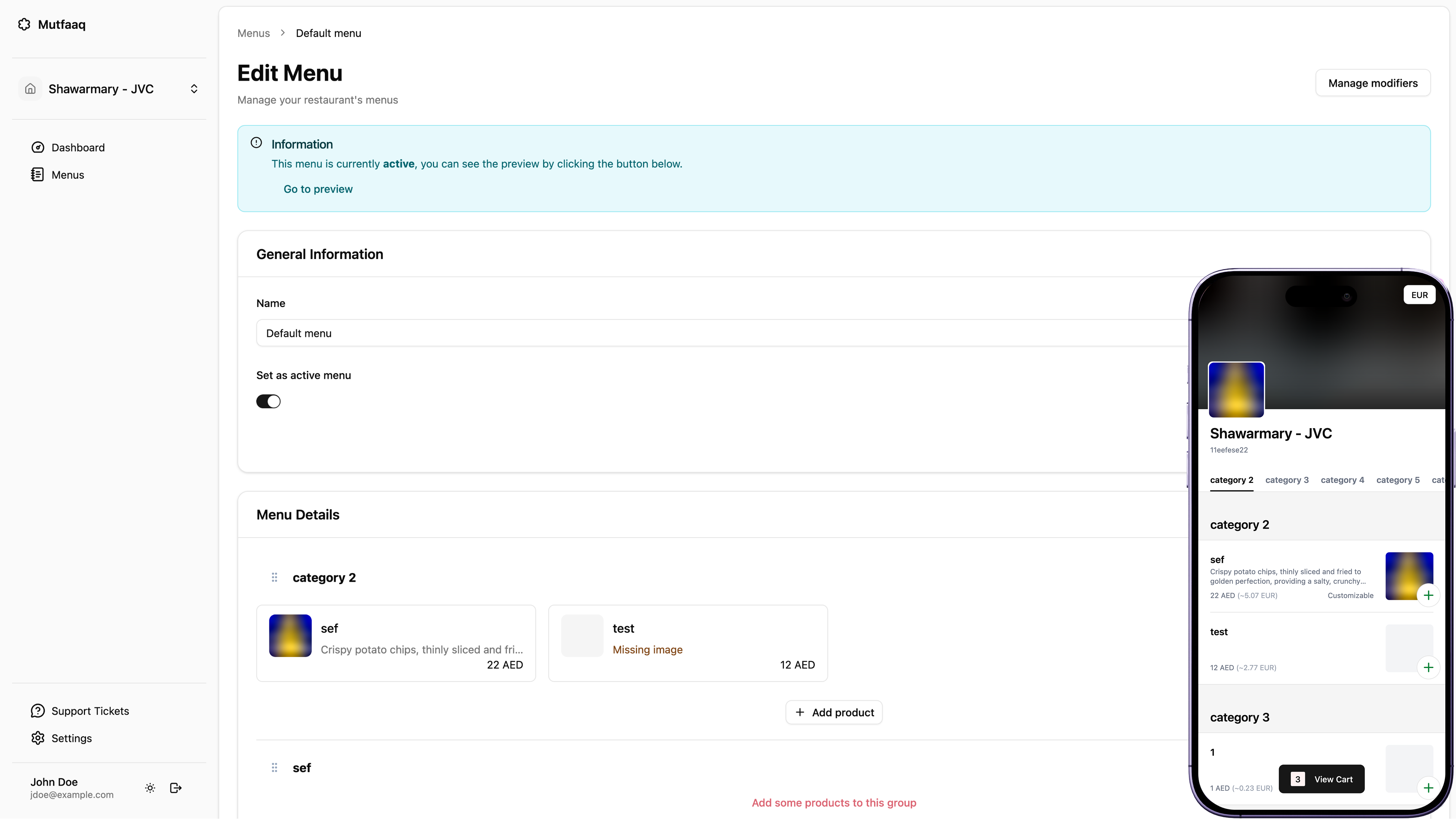
Task: Open Dashboard from sidebar icon
Action: (37, 147)
